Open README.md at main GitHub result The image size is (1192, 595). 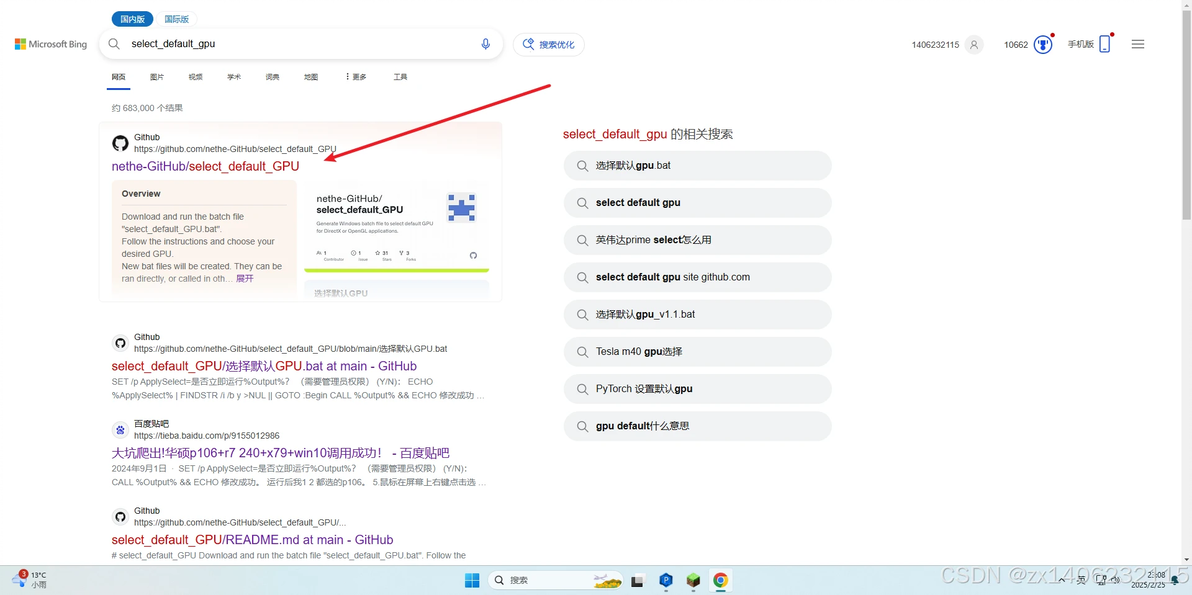click(252, 540)
